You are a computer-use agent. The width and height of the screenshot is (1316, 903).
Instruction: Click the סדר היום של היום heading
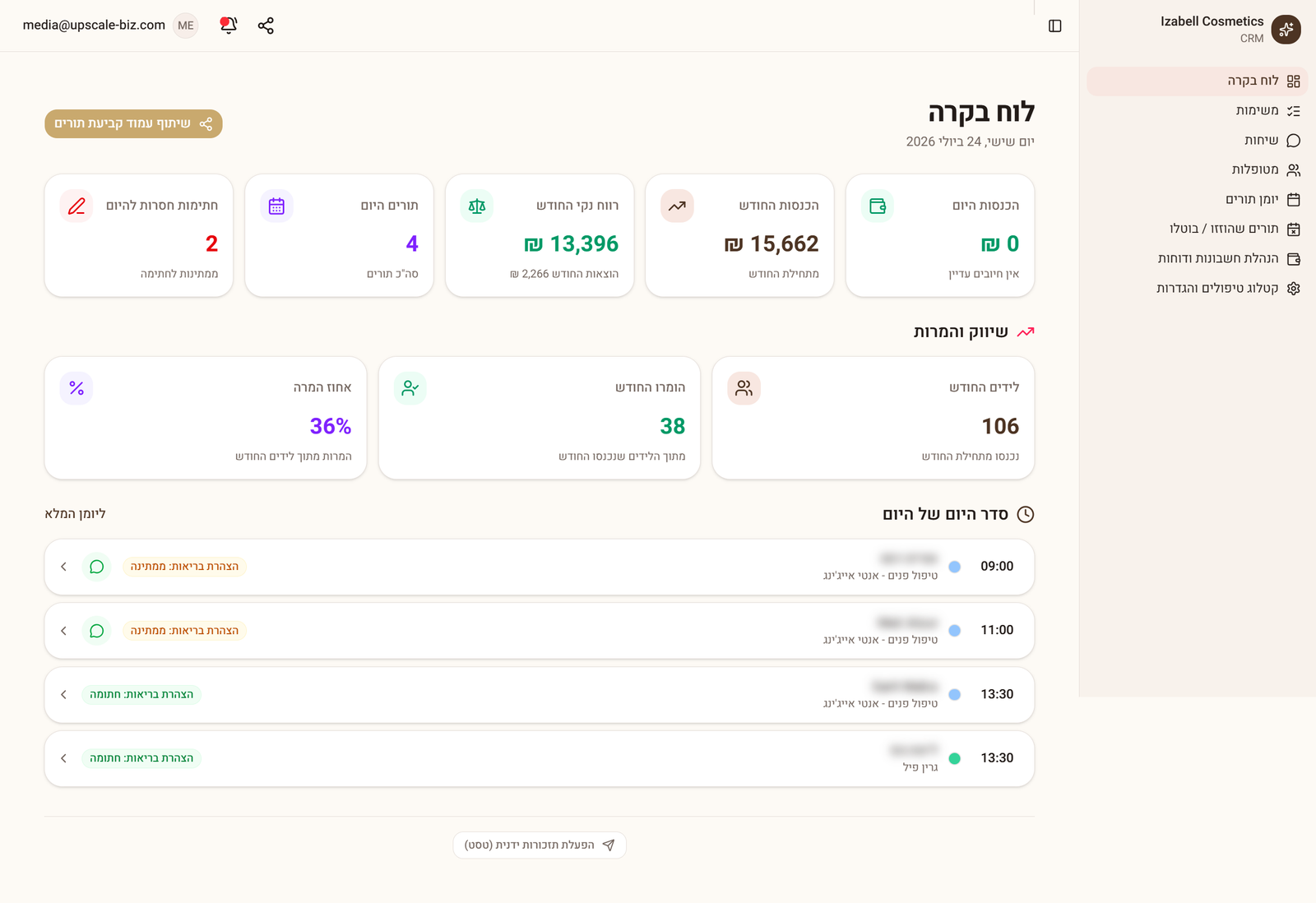click(945, 515)
